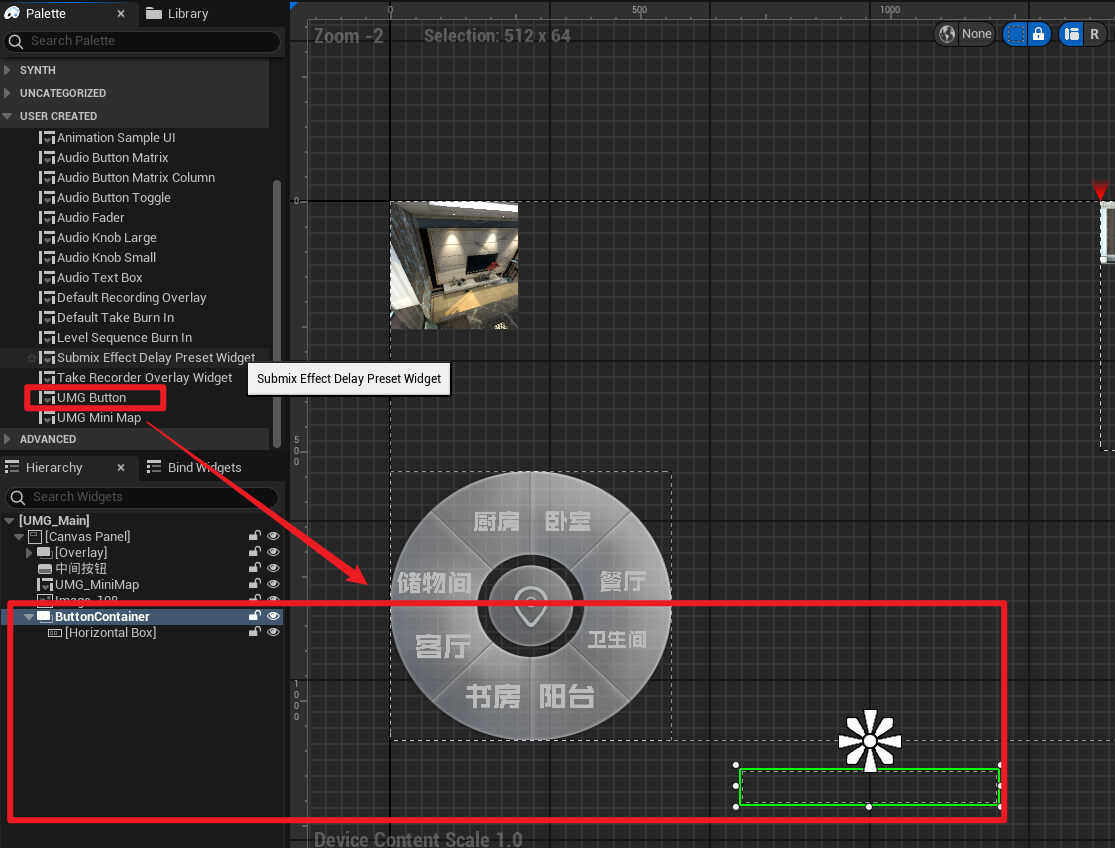Select UMG Mini Map in palette

pos(99,417)
